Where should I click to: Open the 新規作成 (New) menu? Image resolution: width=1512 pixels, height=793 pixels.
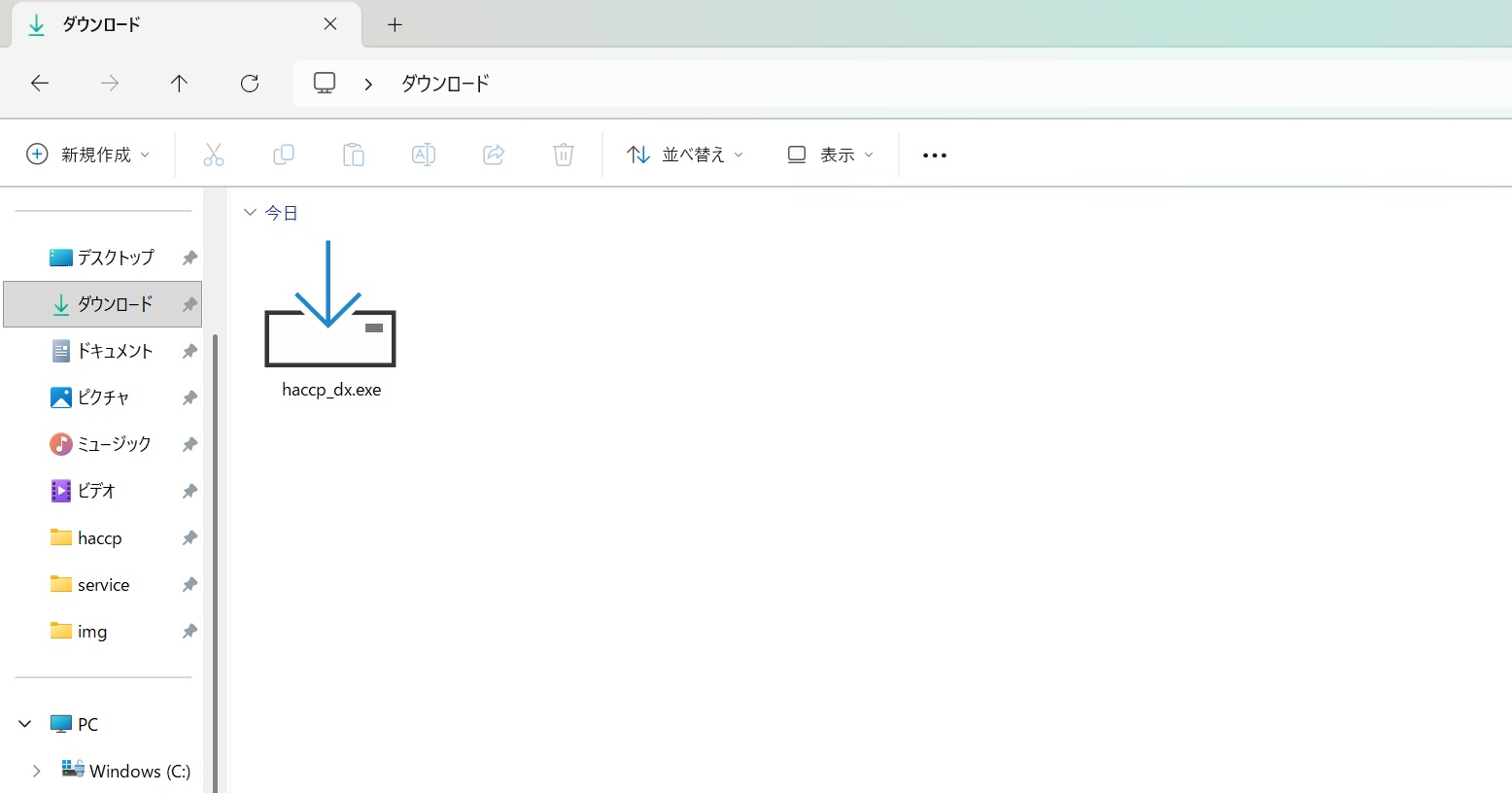[87, 154]
